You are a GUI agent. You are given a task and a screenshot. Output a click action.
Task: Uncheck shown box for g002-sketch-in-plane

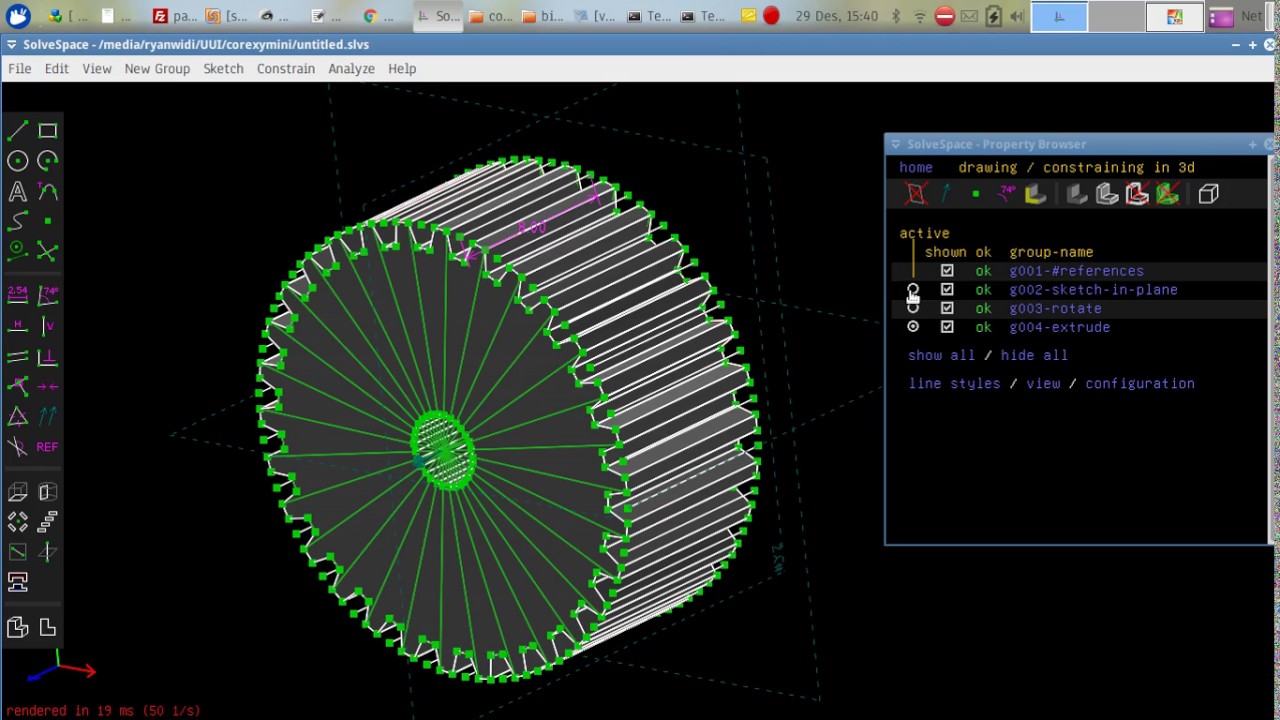(947, 290)
